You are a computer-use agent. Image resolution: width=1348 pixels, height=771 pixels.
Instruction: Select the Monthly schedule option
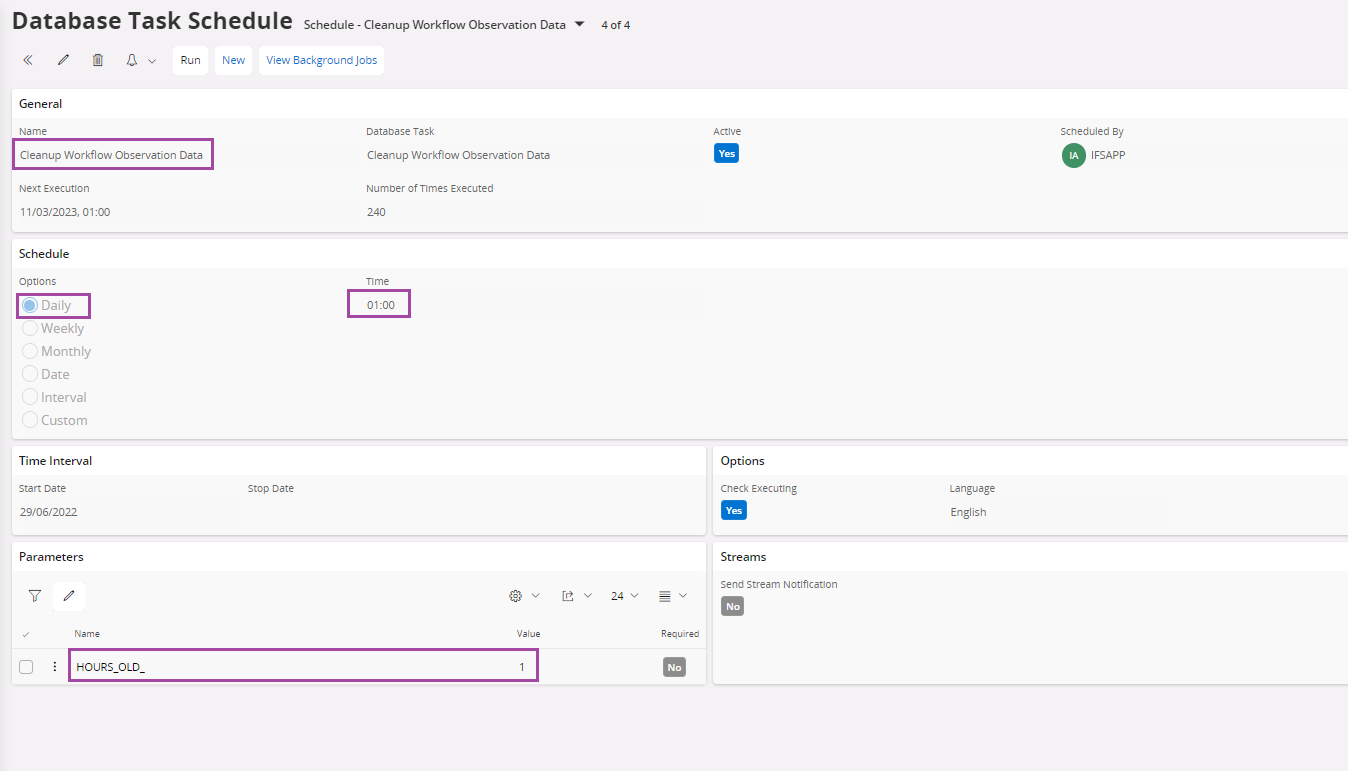[x=30, y=351]
